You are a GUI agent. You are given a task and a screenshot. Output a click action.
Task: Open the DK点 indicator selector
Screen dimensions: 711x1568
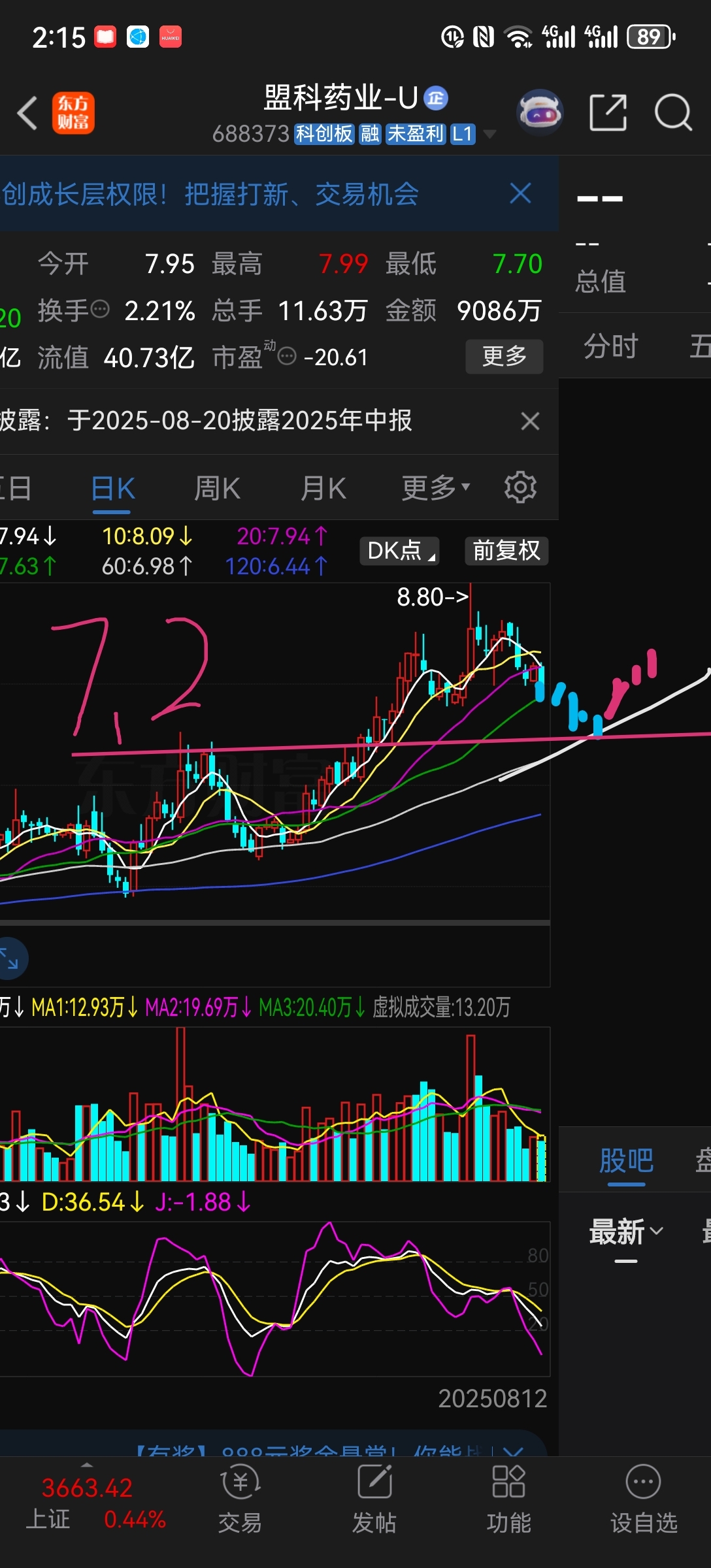coord(399,551)
